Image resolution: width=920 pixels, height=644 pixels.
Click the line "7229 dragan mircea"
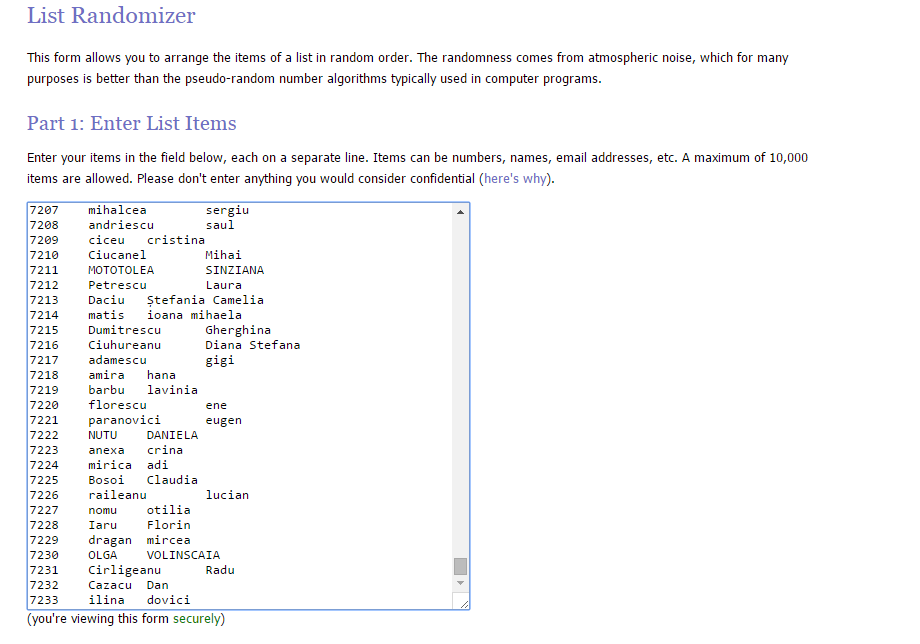pos(110,540)
